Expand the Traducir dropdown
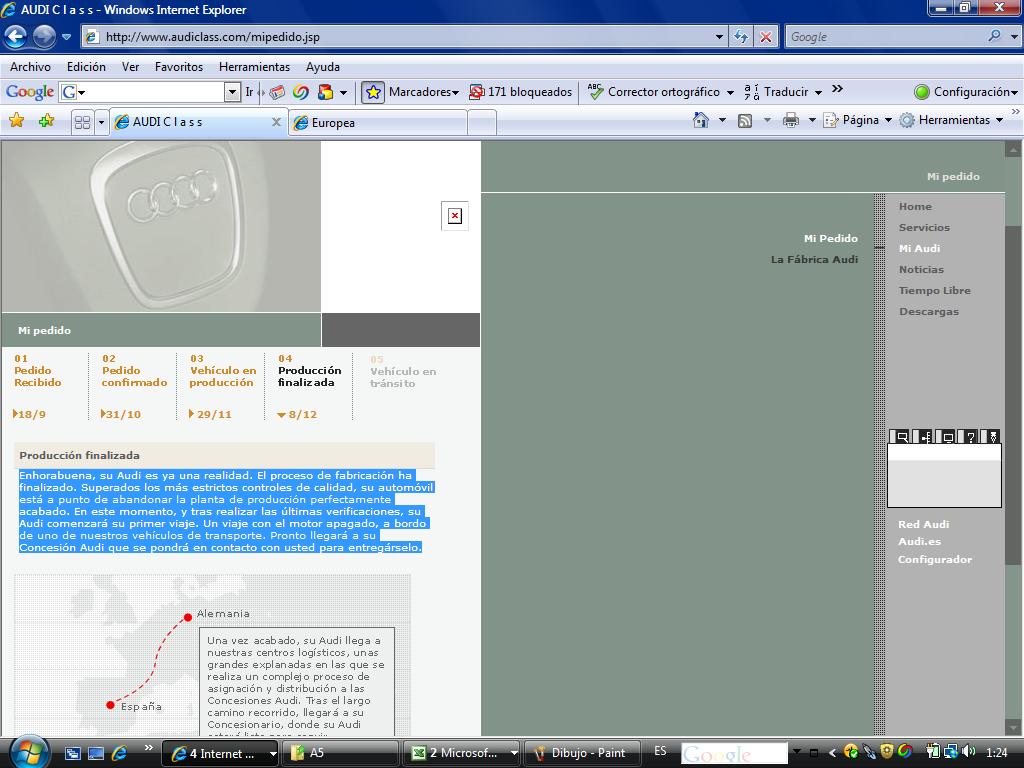The width and height of the screenshot is (1024, 768). click(818, 93)
